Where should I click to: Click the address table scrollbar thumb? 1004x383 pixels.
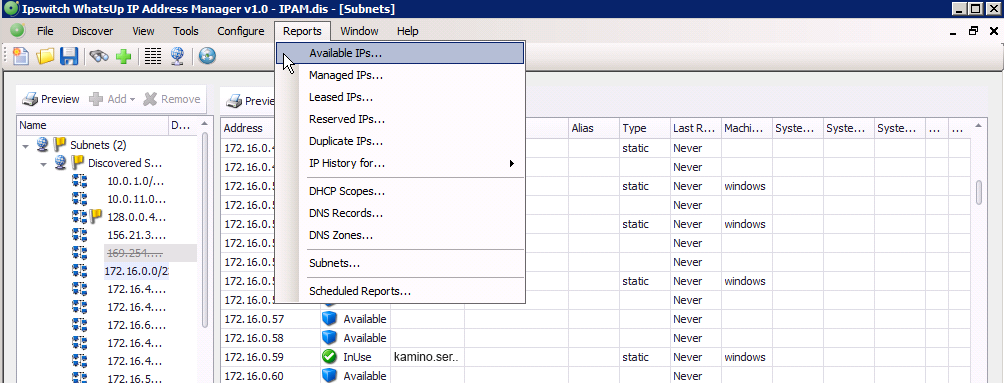[x=978, y=192]
